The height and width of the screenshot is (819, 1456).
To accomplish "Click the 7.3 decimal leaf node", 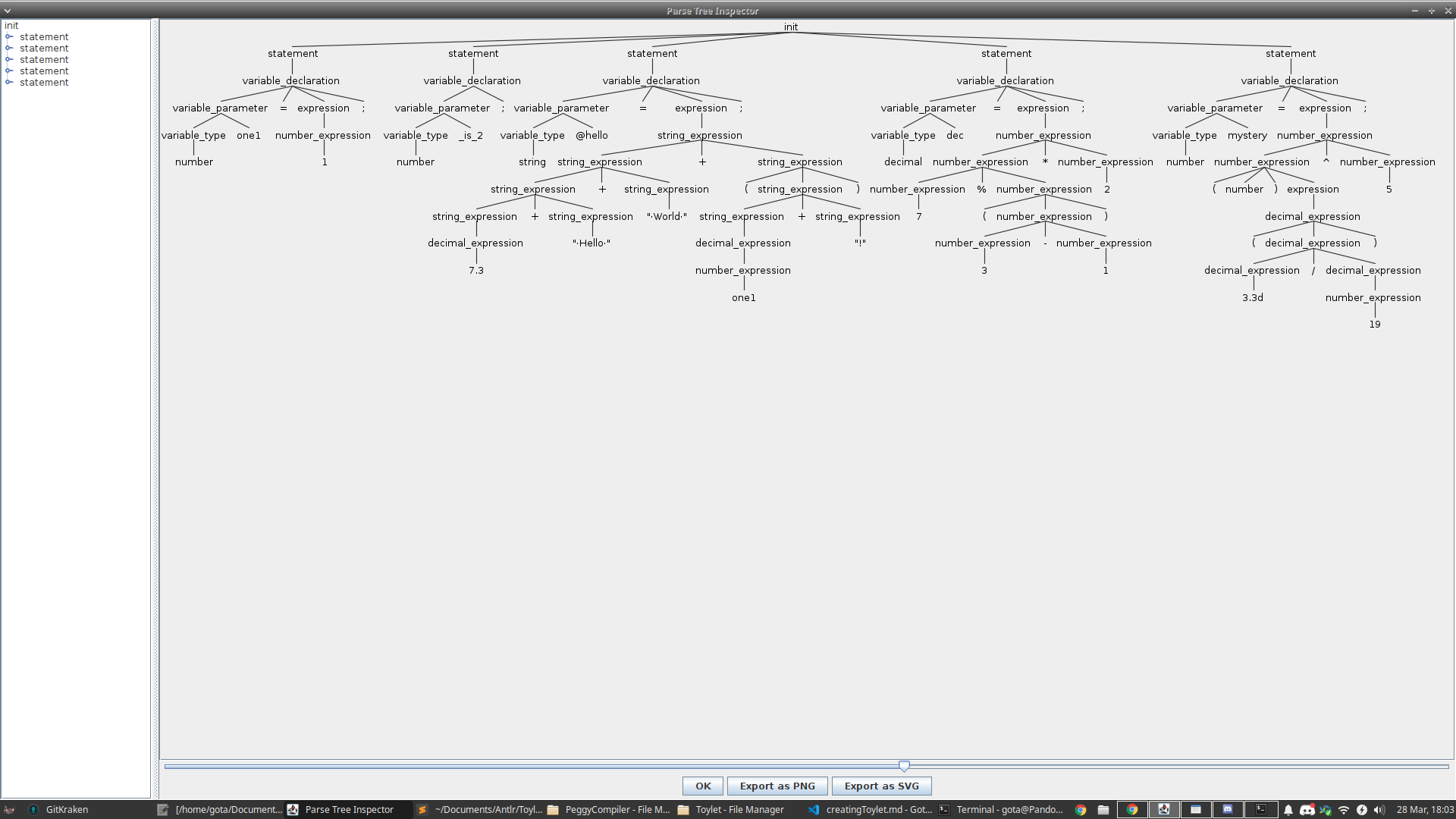I will pos(476,270).
